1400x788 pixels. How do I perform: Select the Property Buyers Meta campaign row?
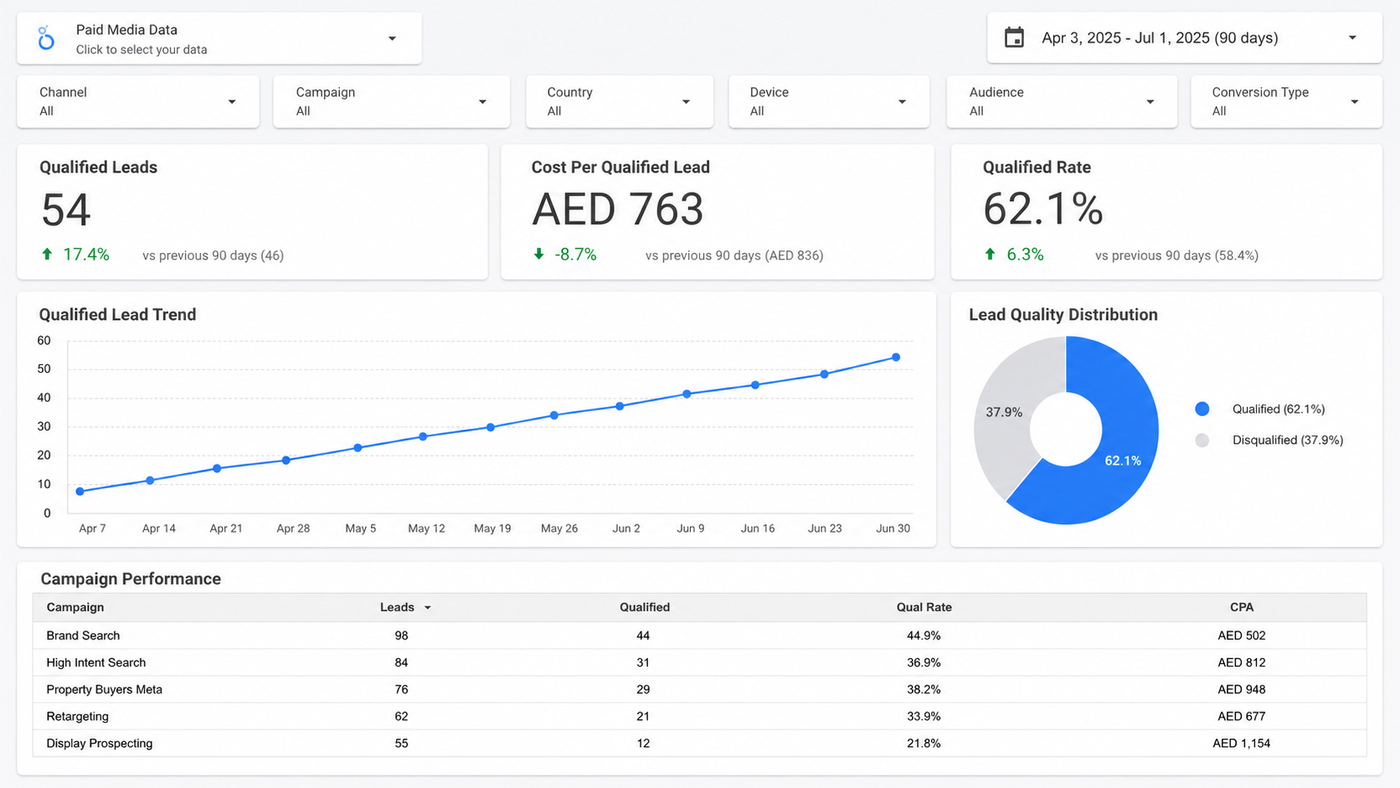[x=700, y=689]
